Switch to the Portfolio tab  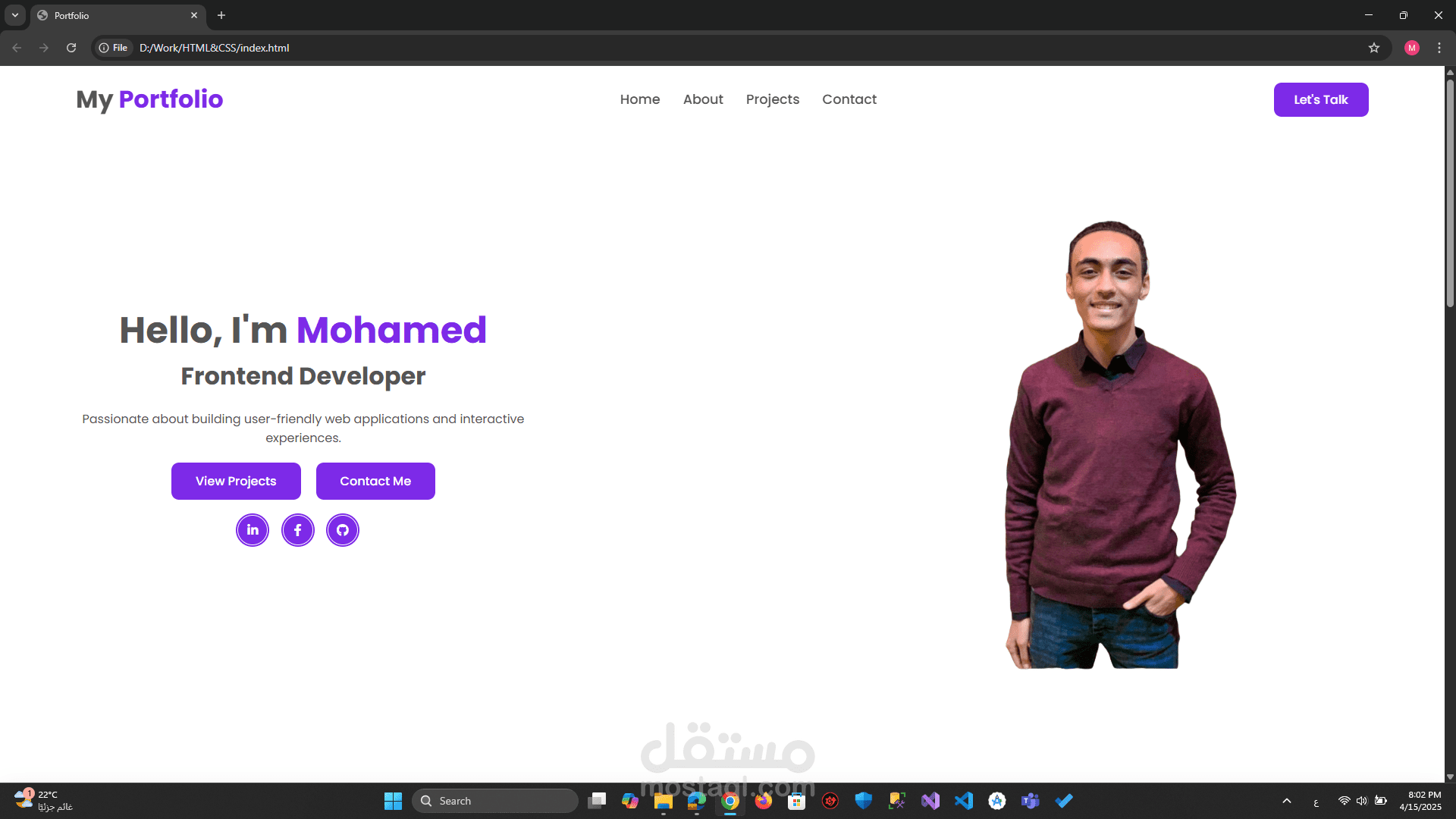(x=118, y=15)
